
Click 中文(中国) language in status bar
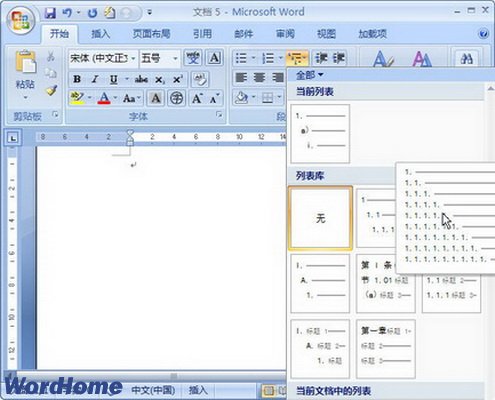(154, 390)
